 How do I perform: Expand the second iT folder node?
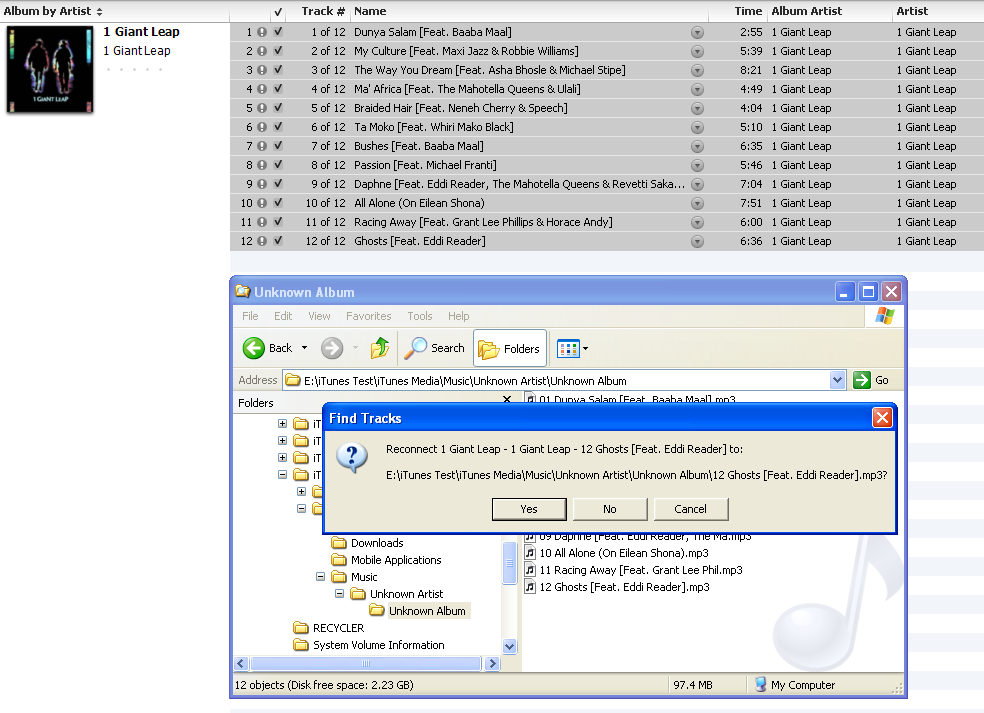pos(282,441)
